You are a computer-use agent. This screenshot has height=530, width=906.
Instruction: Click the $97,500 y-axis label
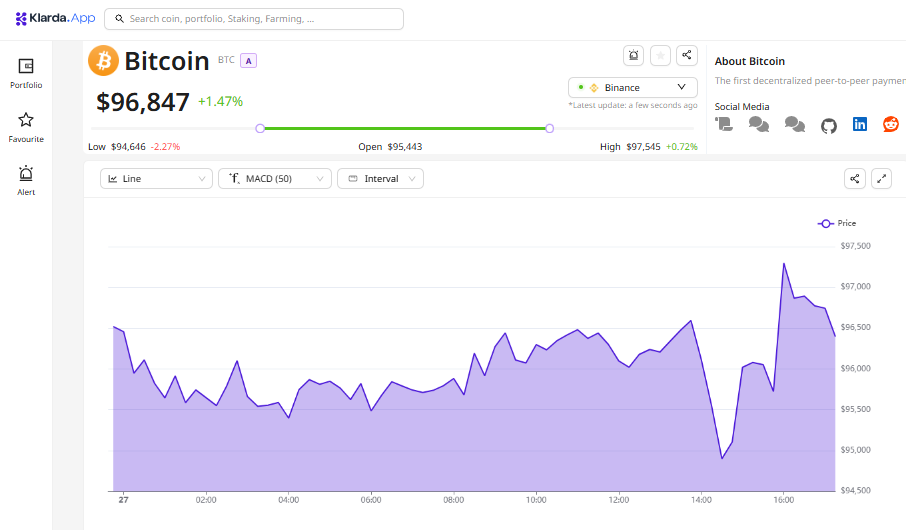[855, 246]
